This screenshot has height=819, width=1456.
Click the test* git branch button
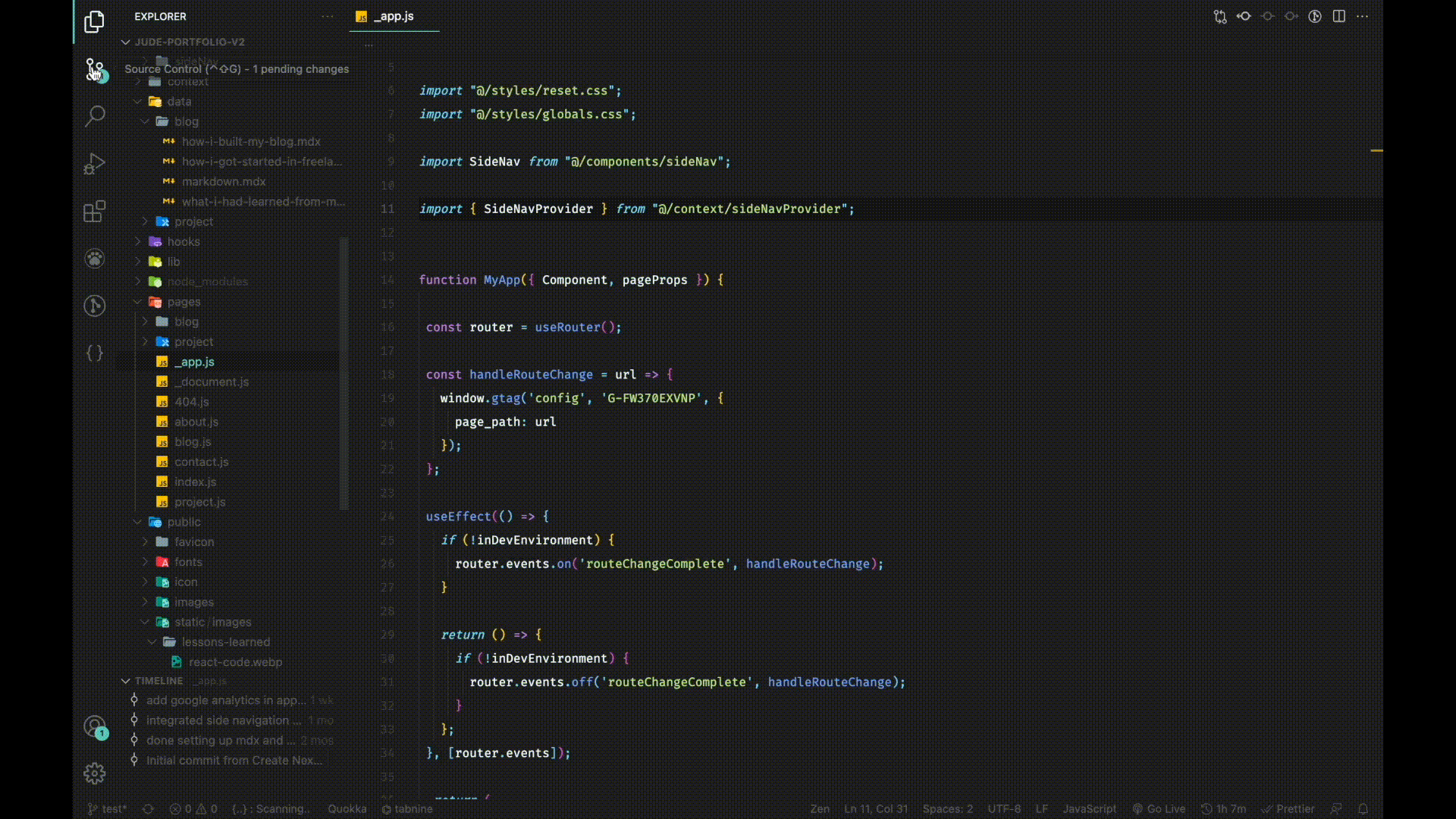[x=107, y=809]
